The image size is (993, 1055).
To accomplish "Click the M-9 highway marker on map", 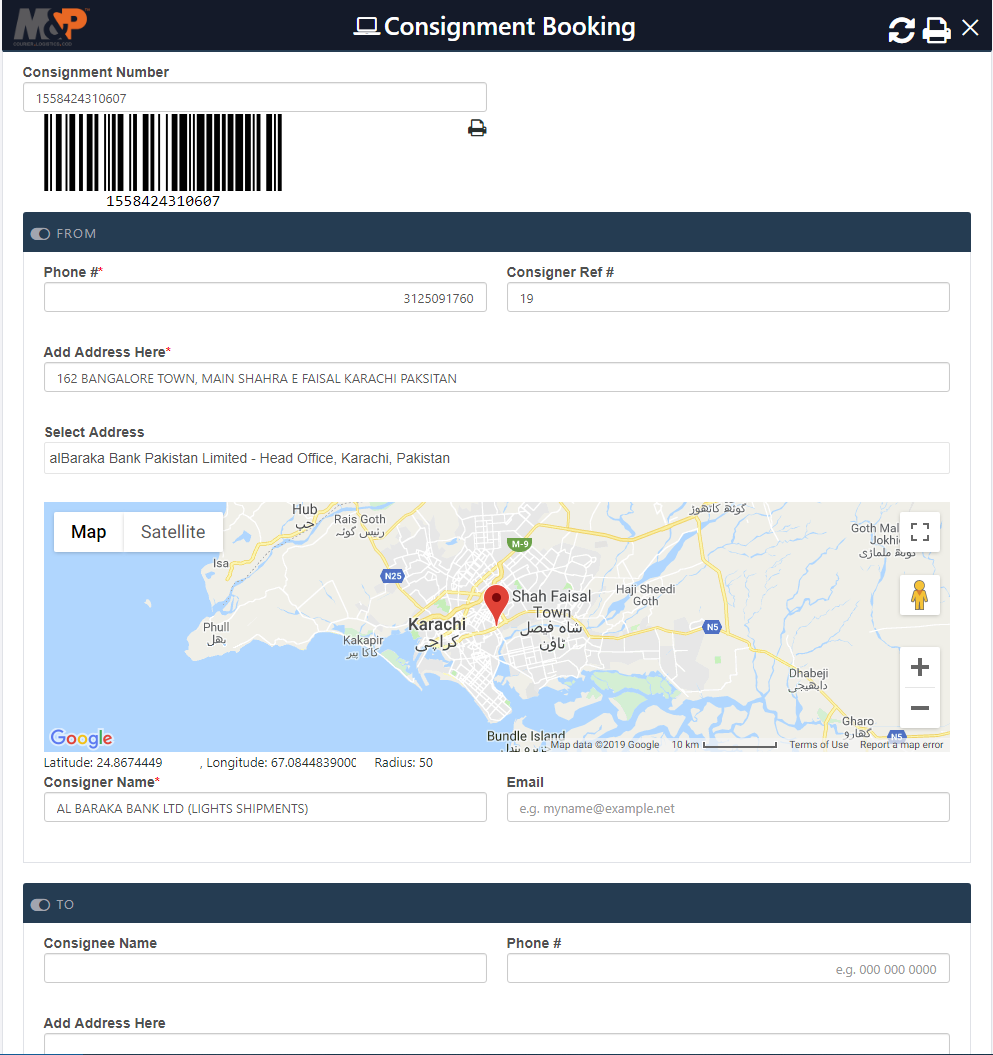I will [x=519, y=544].
